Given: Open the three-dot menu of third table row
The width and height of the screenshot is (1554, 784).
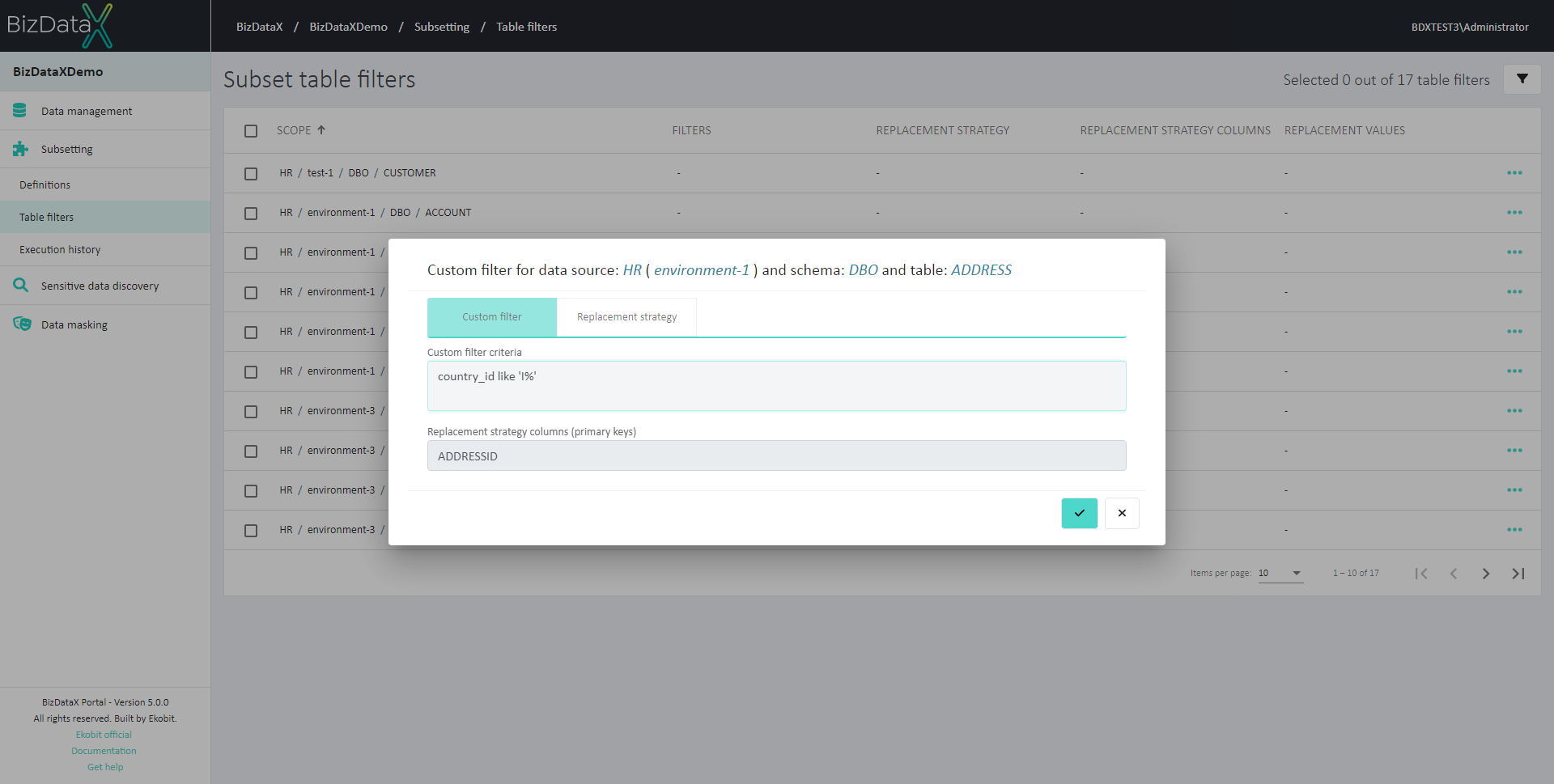Looking at the screenshot, I should click(x=1514, y=252).
